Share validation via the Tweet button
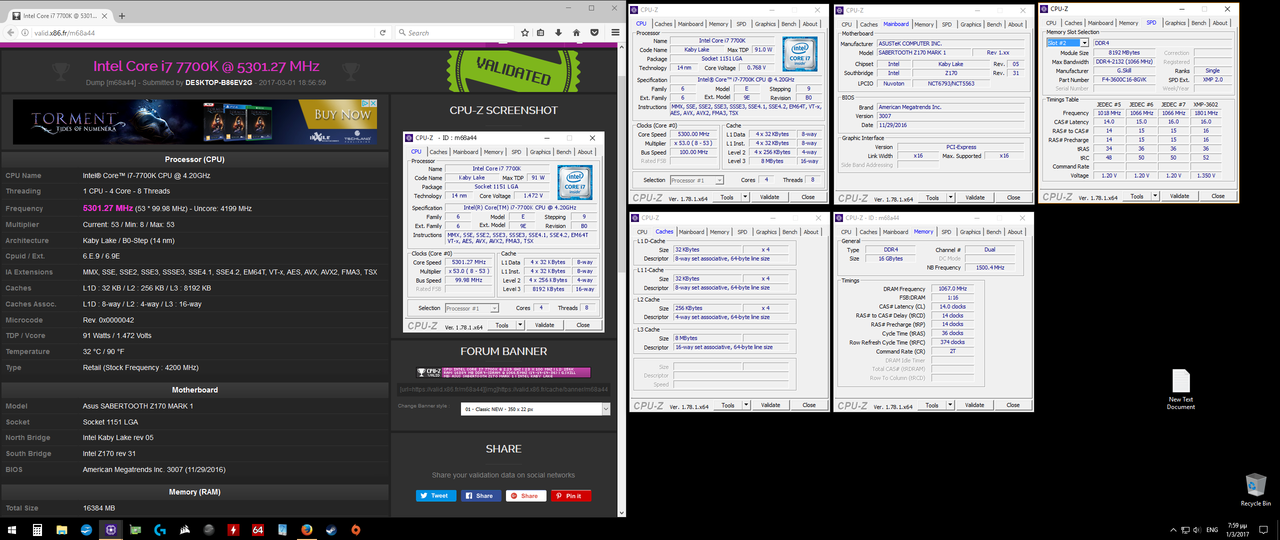Screen dimensions: 1280x540 (x=436, y=495)
